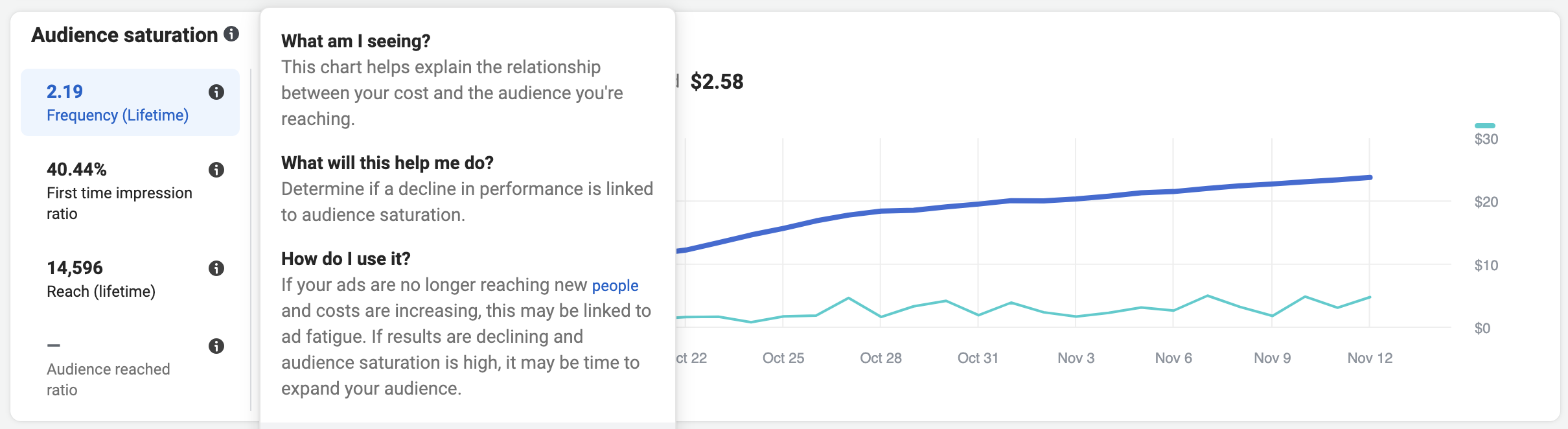Click info icon for First time impression ratio
This screenshot has height=429, width=1568.
pyautogui.click(x=216, y=170)
